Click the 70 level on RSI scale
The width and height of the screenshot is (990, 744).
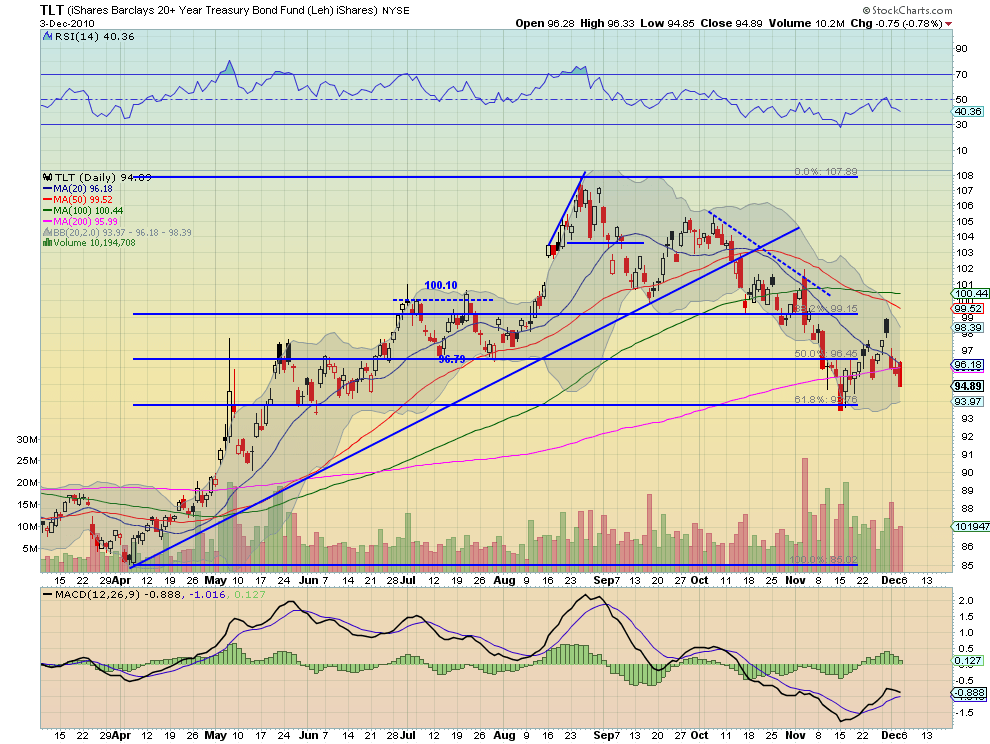tap(961, 75)
